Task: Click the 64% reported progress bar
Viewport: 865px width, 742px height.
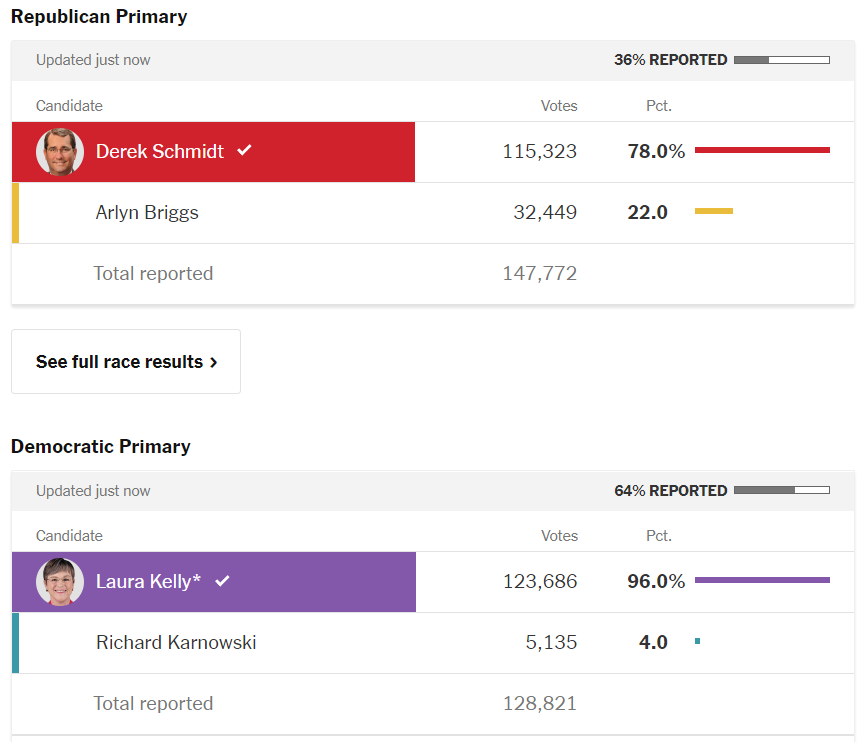Action: point(781,490)
